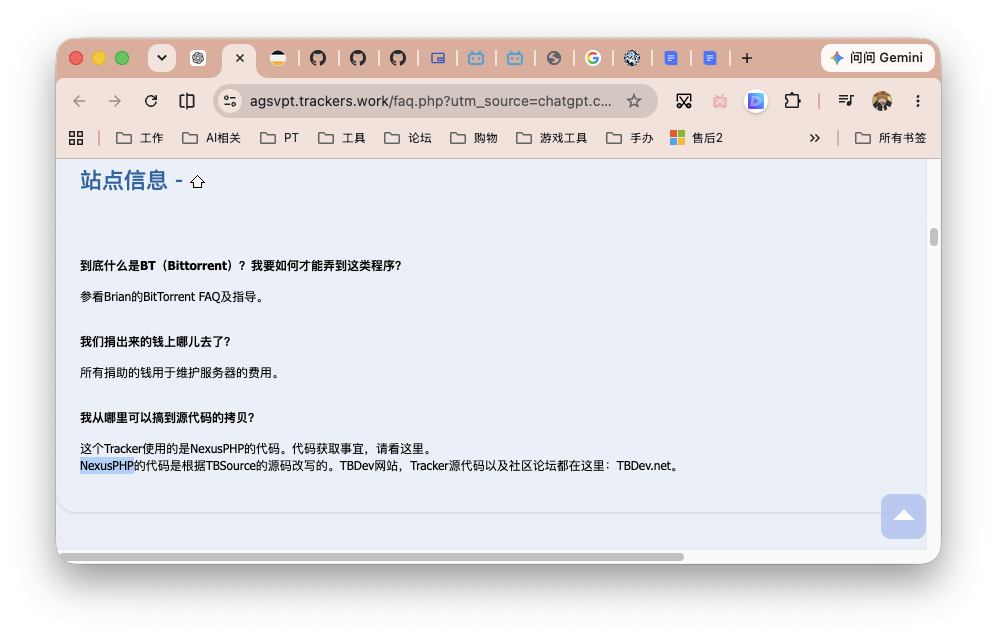Open Chrome three-dot menu
997x638 pixels.
(x=918, y=101)
